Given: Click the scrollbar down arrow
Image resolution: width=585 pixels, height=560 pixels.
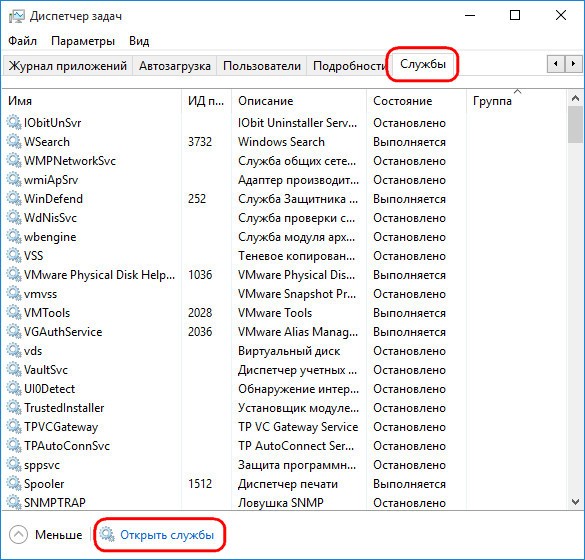Looking at the screenshot, I should point(575,502).
